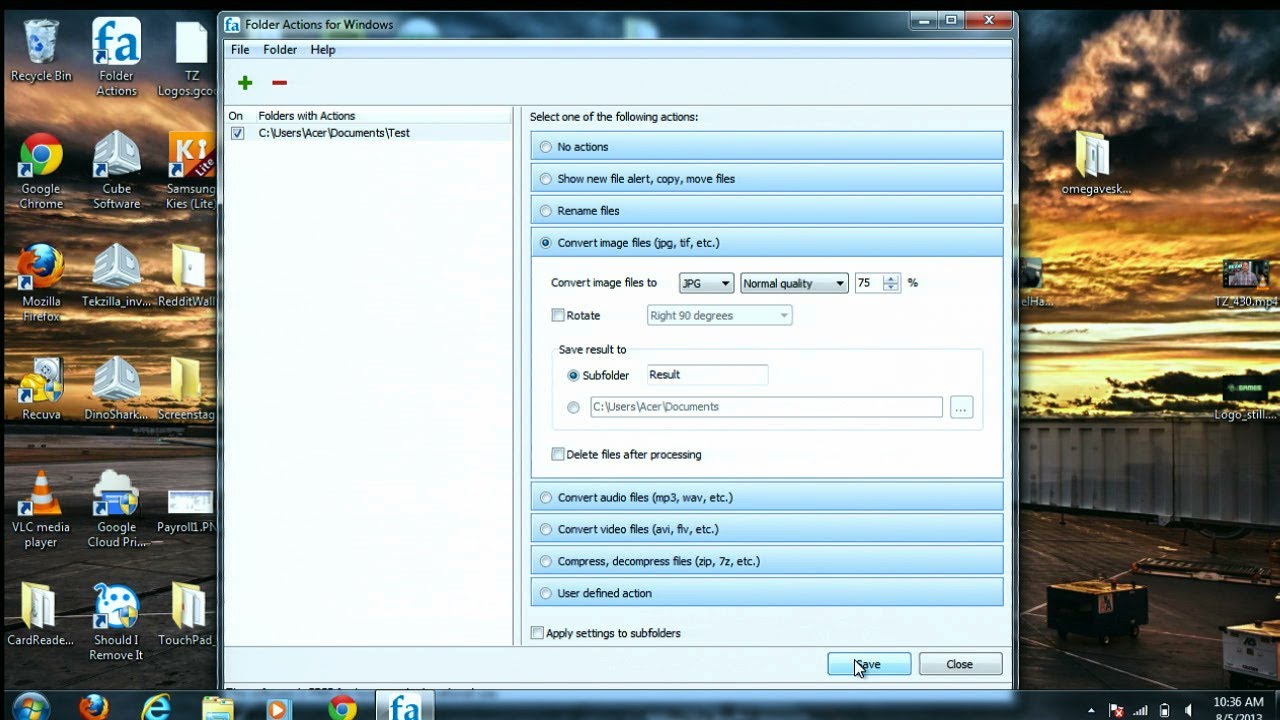Select User defined action option
The width and height of the screenshot is (1280, 720).
coord(545,593)
